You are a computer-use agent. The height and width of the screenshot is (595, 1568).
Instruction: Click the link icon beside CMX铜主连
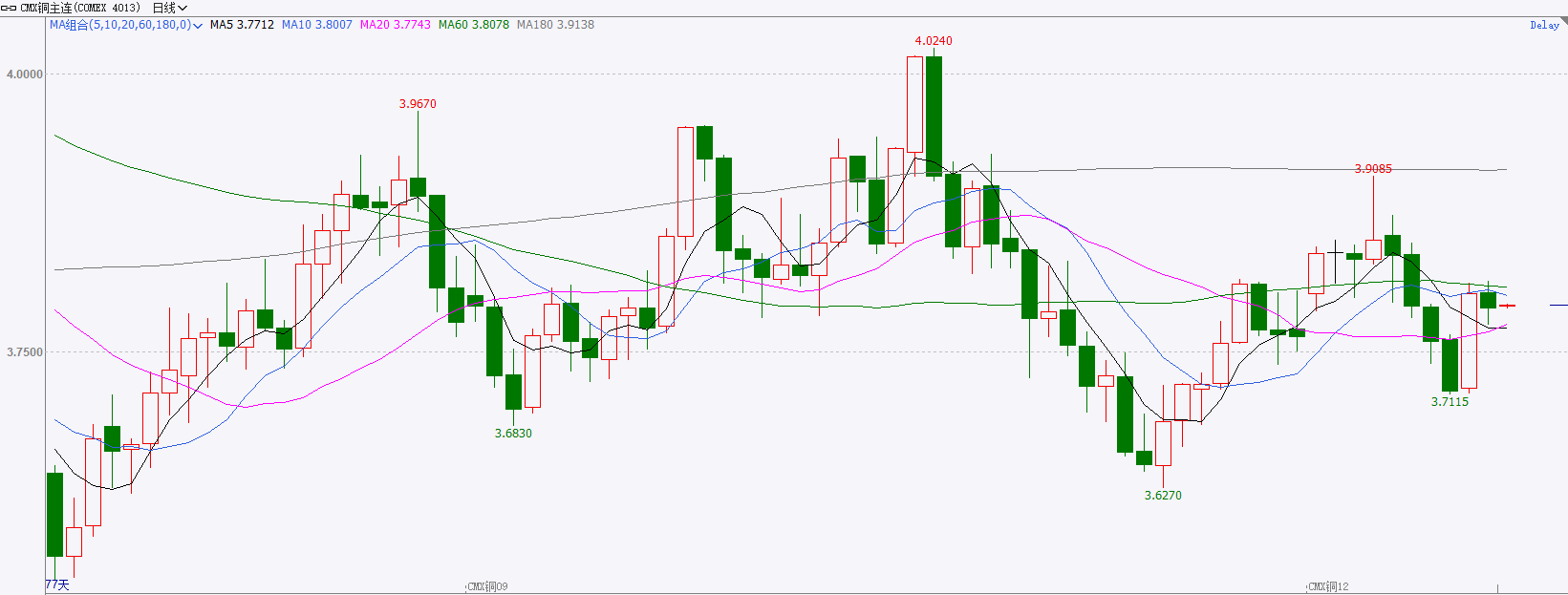[9, 8]
